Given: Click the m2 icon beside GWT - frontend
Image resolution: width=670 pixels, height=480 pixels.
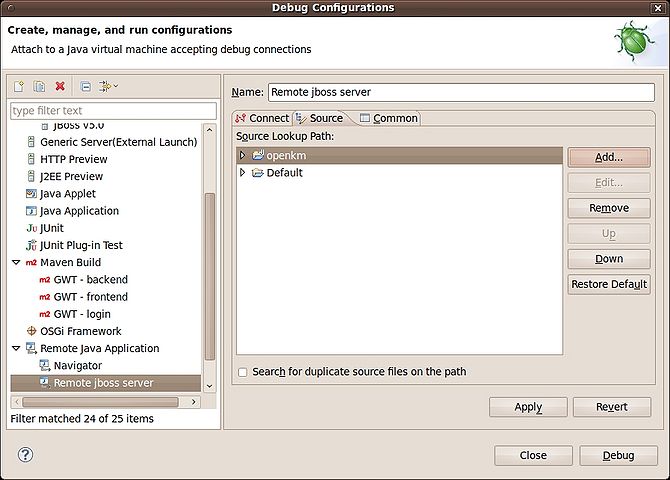Looking at the screenshot, I should [44, 297].
